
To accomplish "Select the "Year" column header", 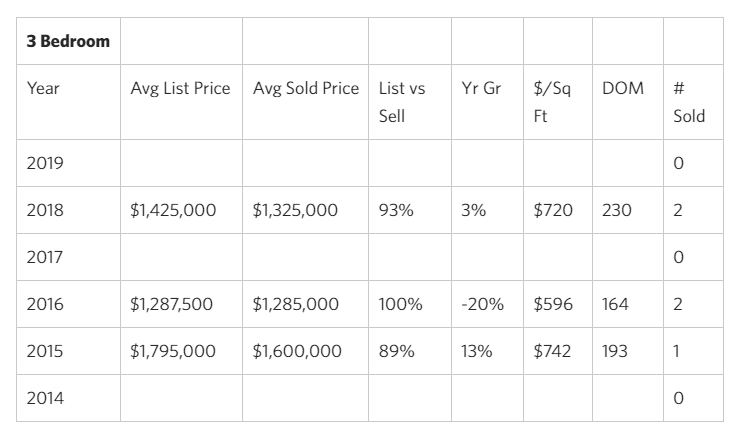I will click(x=43, y=89).
